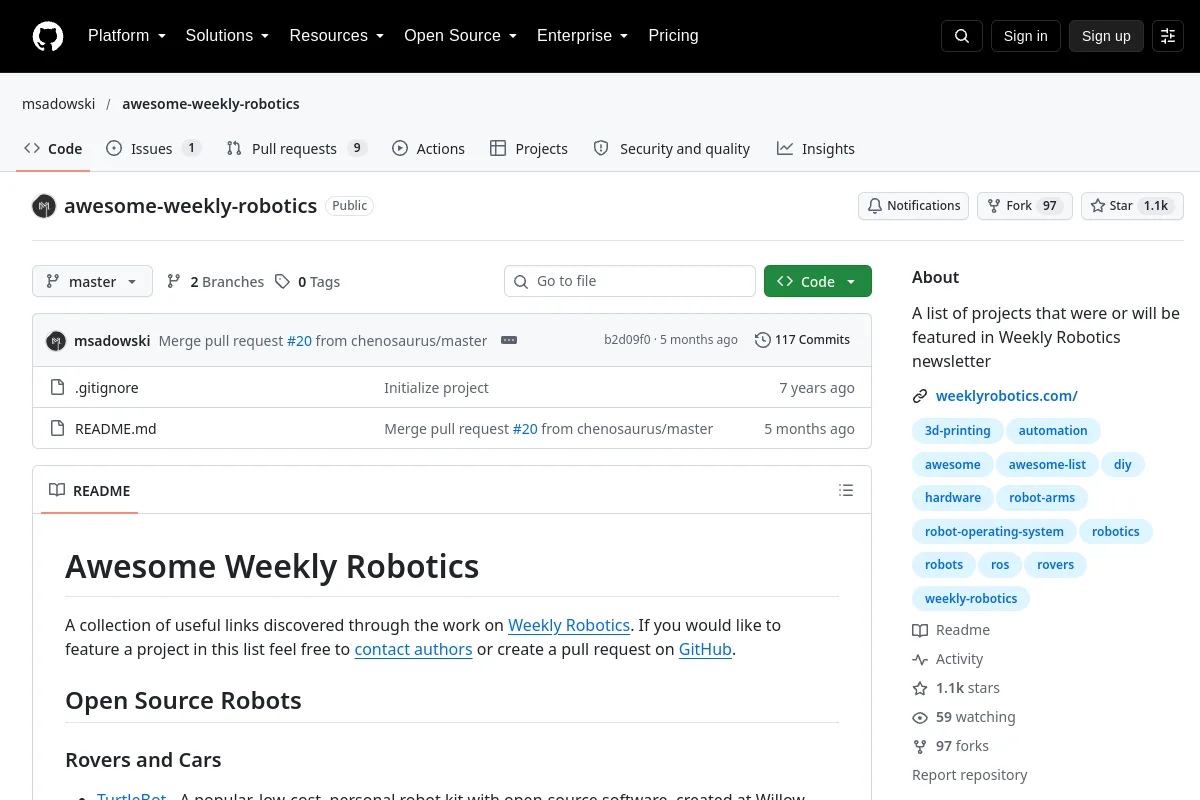Click the automation topic tag
Screen dimensions: 1200x800
tap(1053, 431)
